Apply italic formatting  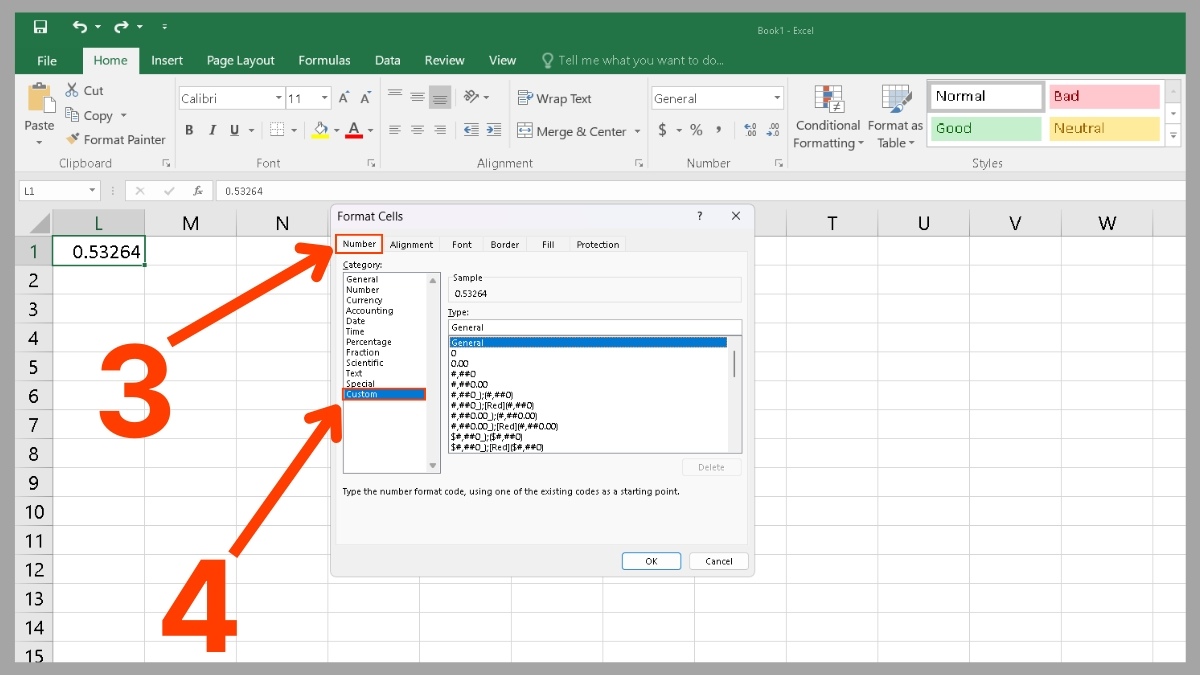[212, 130]
